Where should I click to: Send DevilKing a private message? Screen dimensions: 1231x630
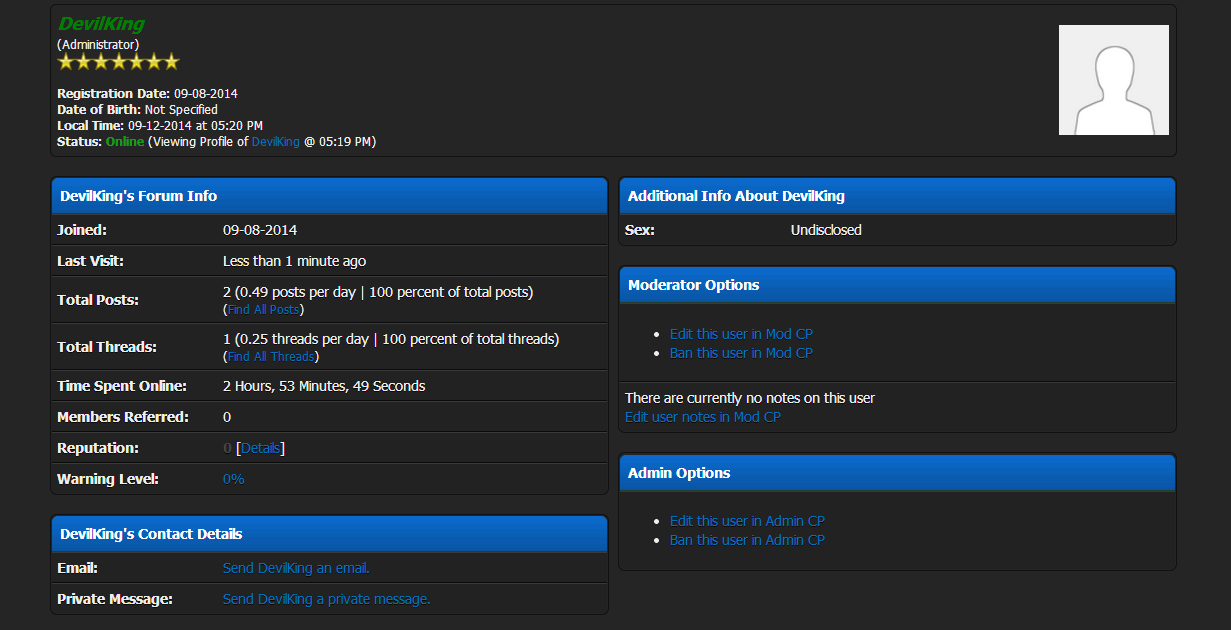pos(326,599)
